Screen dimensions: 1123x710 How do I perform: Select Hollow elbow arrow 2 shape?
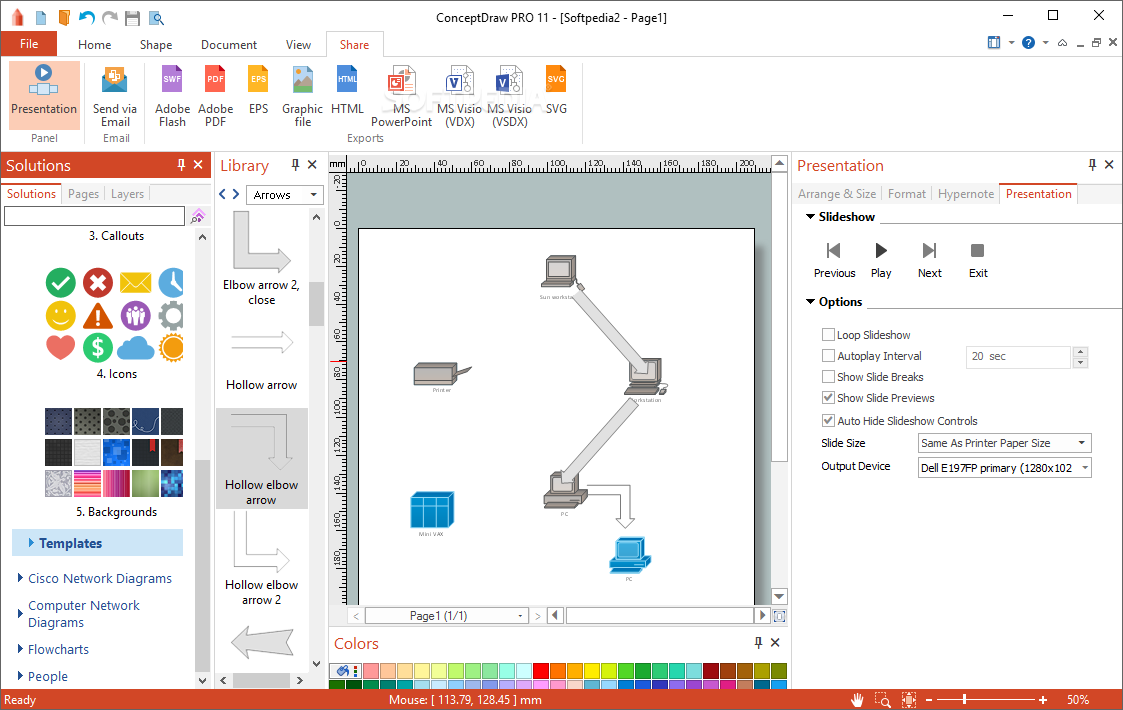(x=261, y=559)
